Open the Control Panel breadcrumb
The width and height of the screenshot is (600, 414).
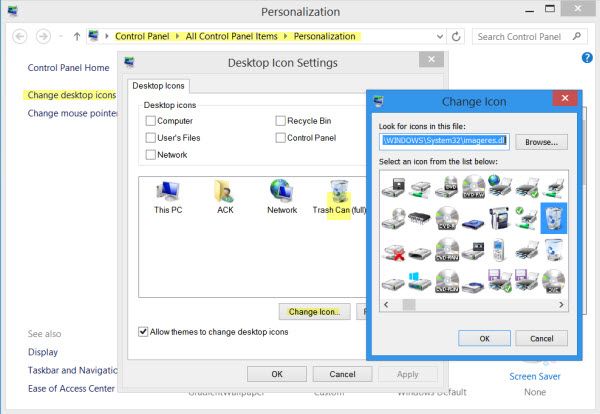pos(142,36)
